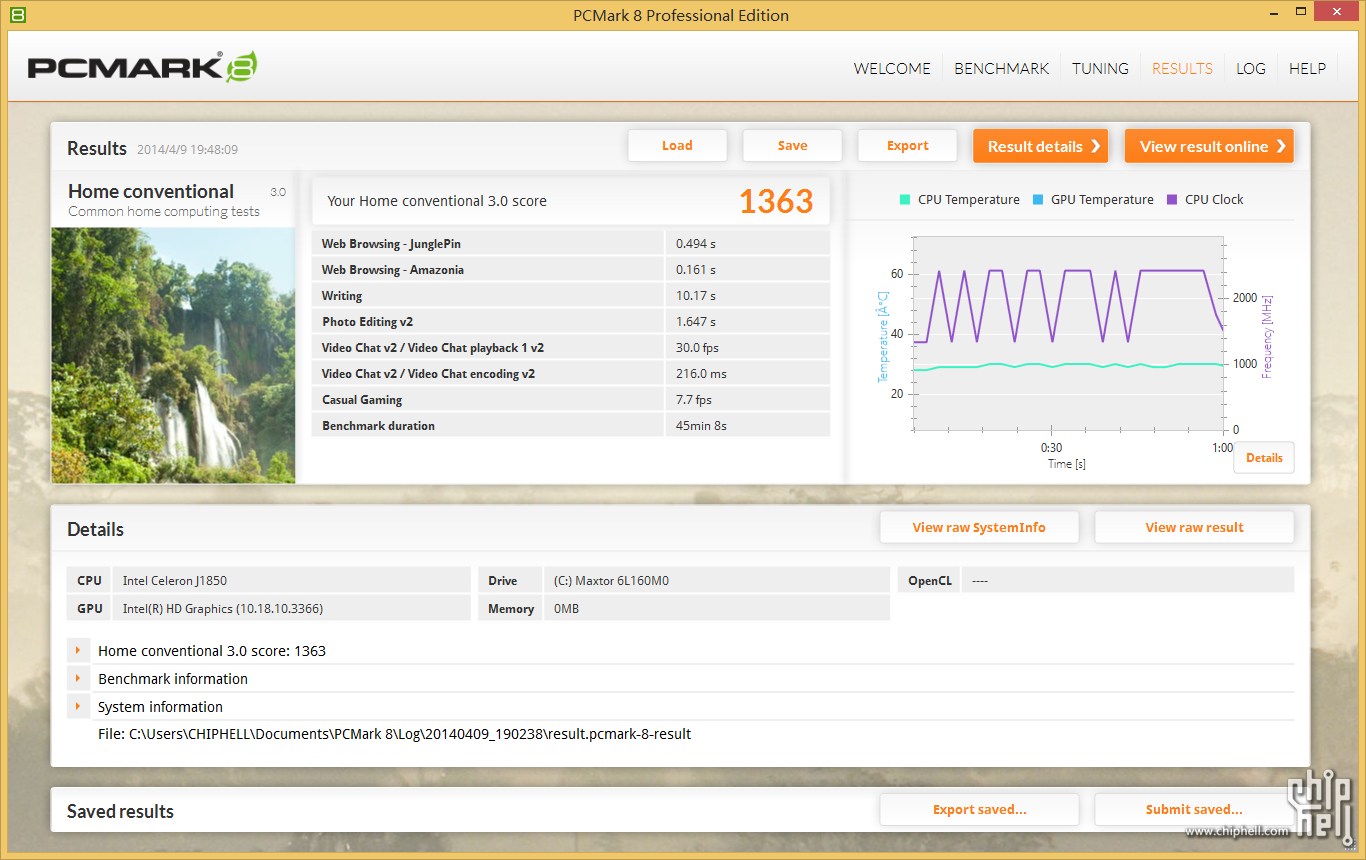1366x860 pixels.
Task: Expand Home conventional 3.0 score row
Action: click(x=78, y=650)
